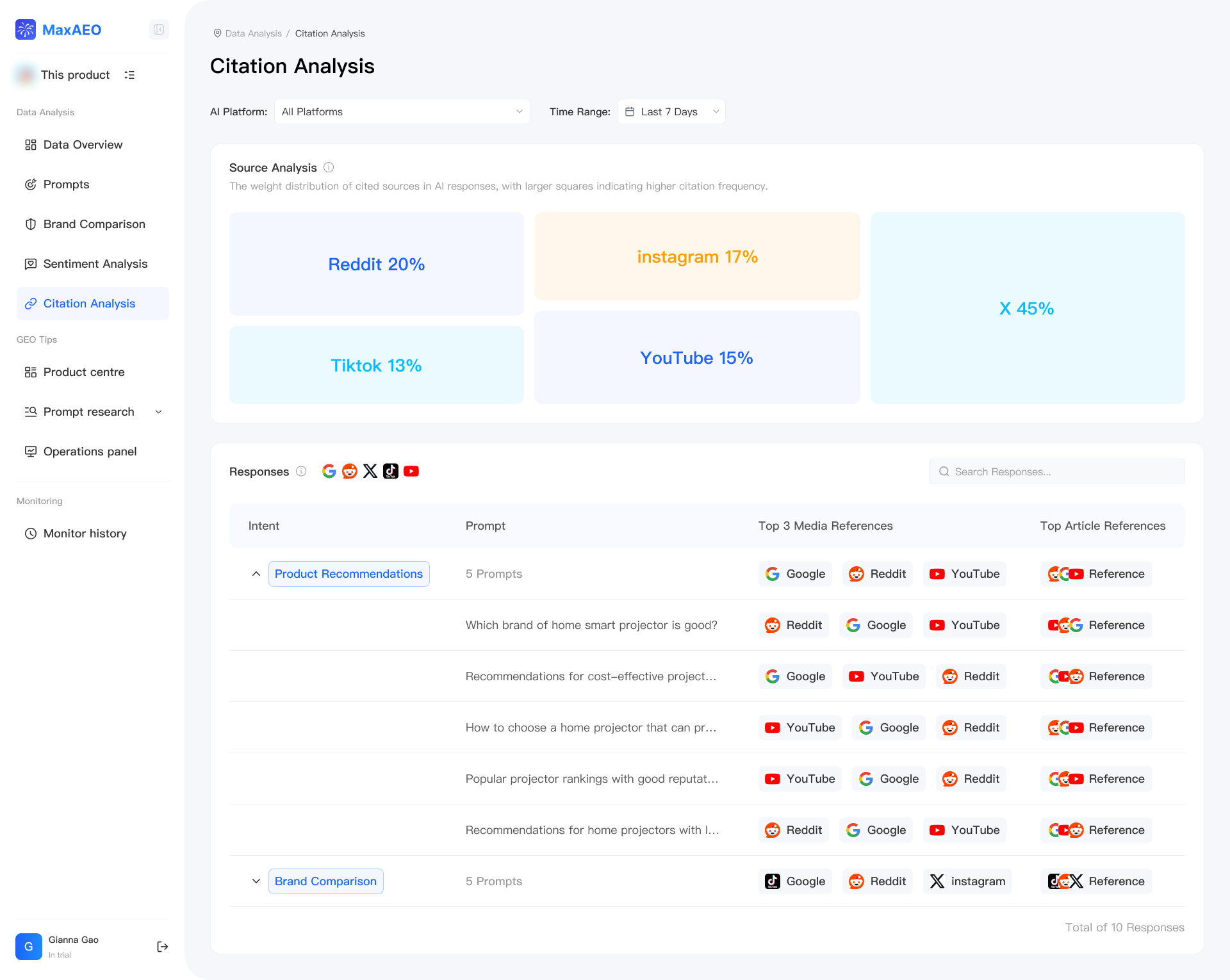Screen dimensions: 1230x980
Task: Click the YouTube icon in Responses header
Action: [412, 471]
